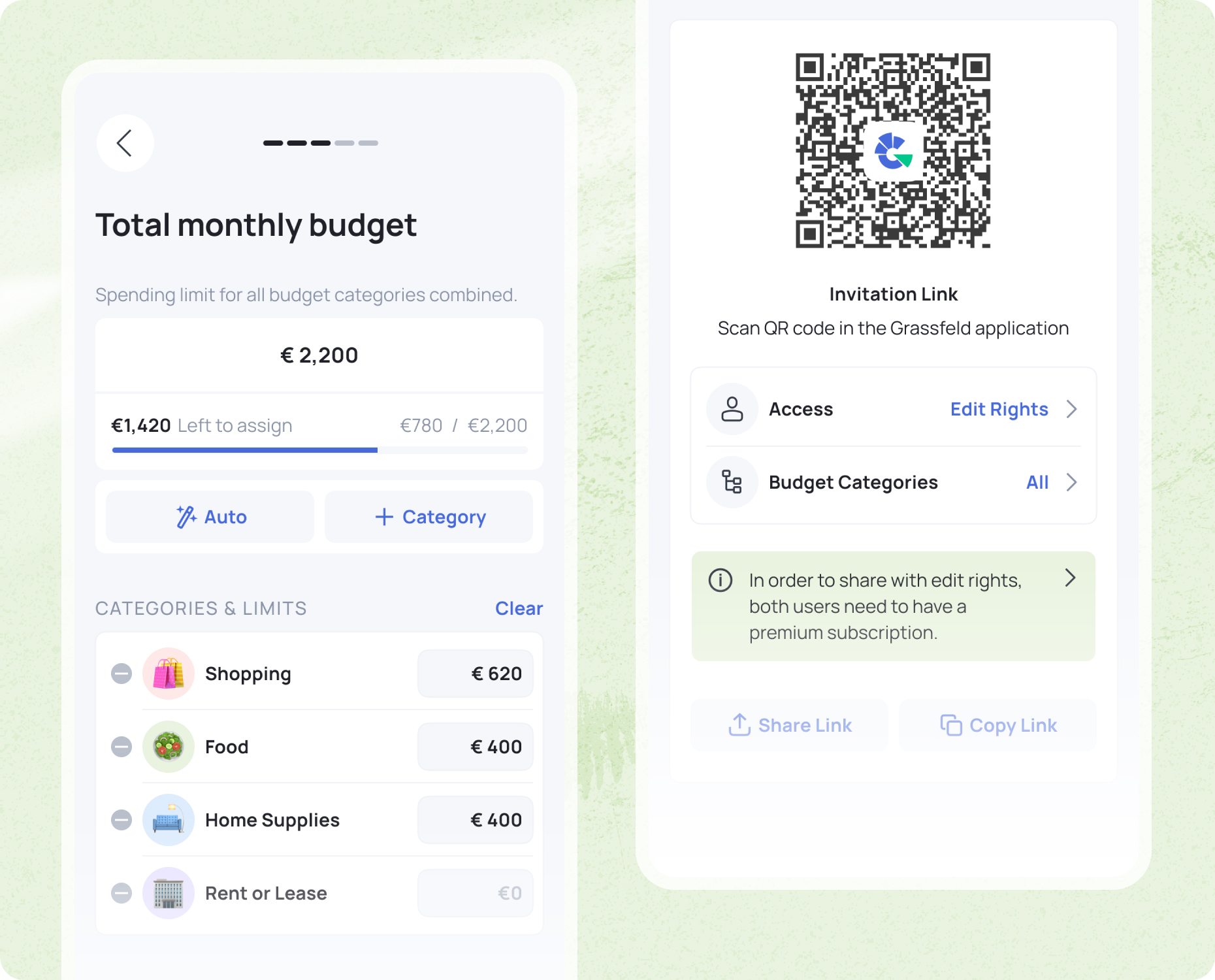The height and width of the screenshot is (980, 1215).
Task: Clear all categories and limits
Action: coord(519,608)
